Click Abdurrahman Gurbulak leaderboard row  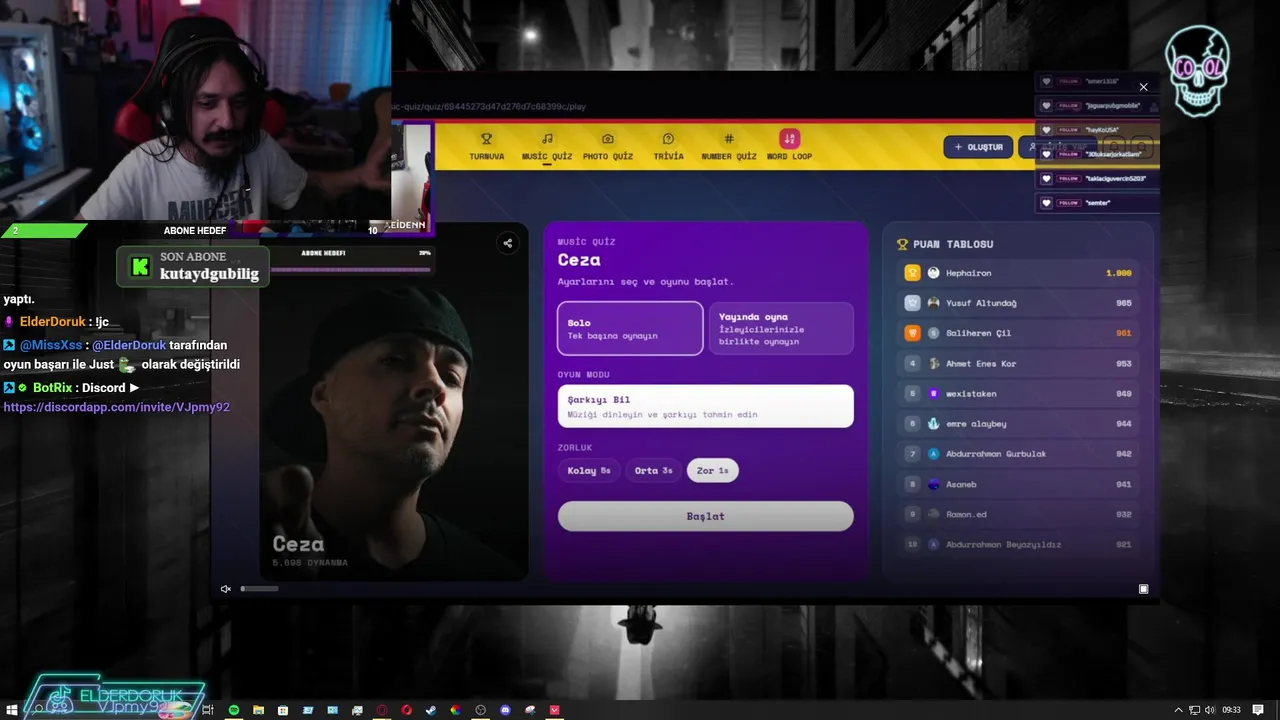(1018, 454)
